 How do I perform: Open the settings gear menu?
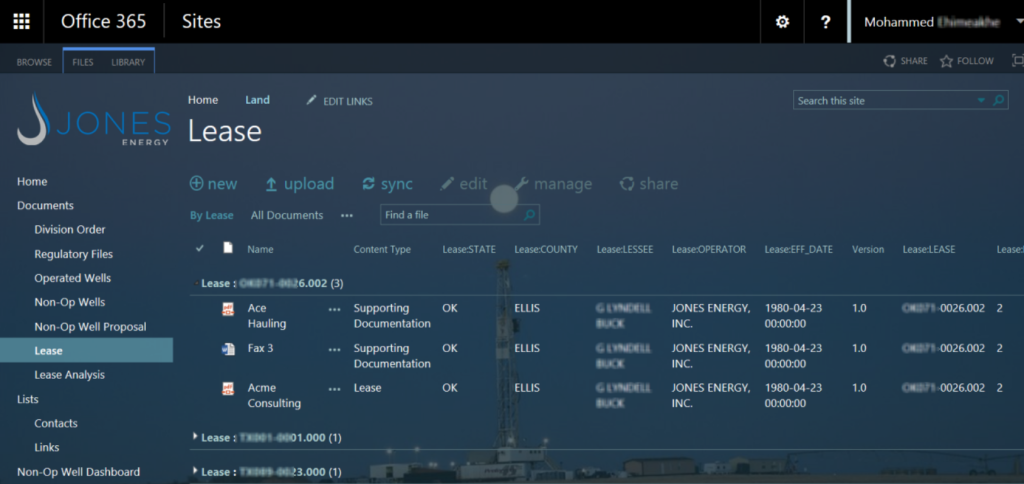point(782,22)
